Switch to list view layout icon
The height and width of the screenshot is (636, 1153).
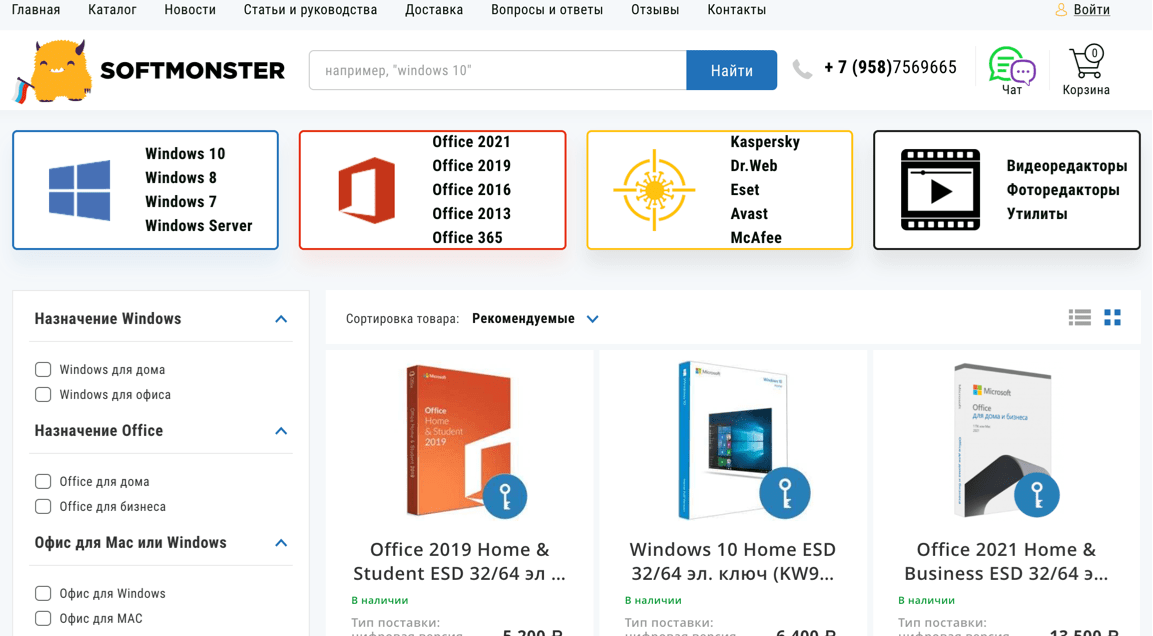click(x=1079, y=318)
